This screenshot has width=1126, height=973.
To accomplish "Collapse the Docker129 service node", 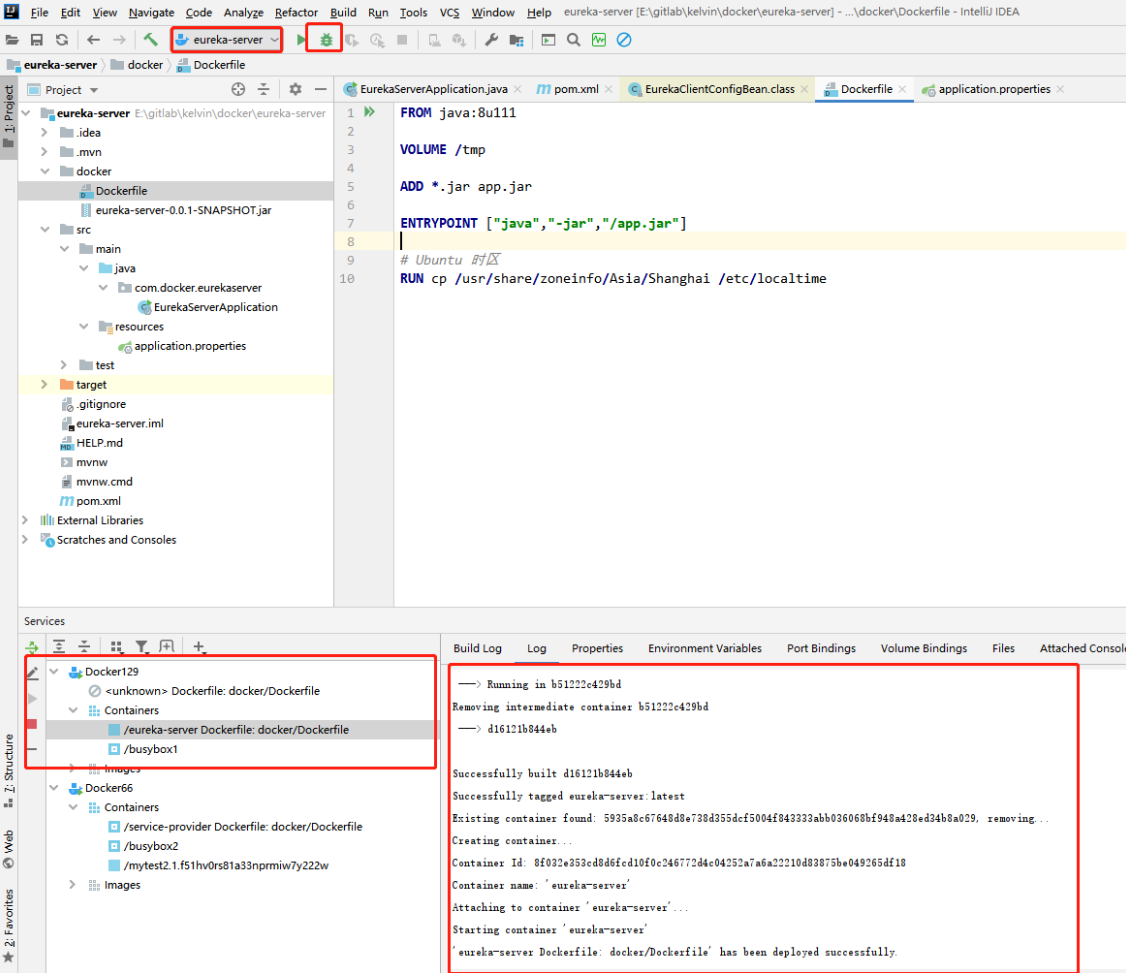I will pyautogui.click(x=55, y=671).
